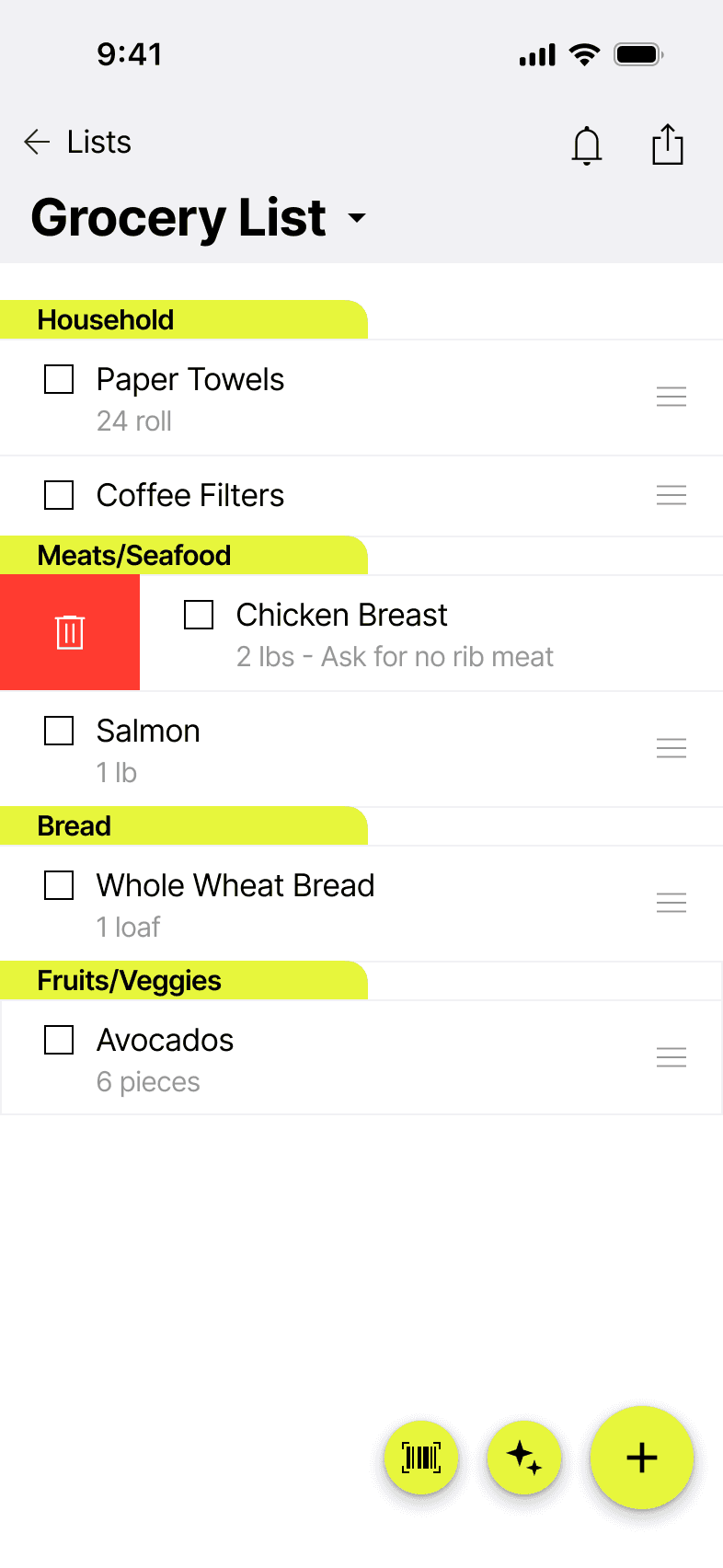Check the Paper Towels checkbox
723x1568 pixels.
[x=59, y=379]
